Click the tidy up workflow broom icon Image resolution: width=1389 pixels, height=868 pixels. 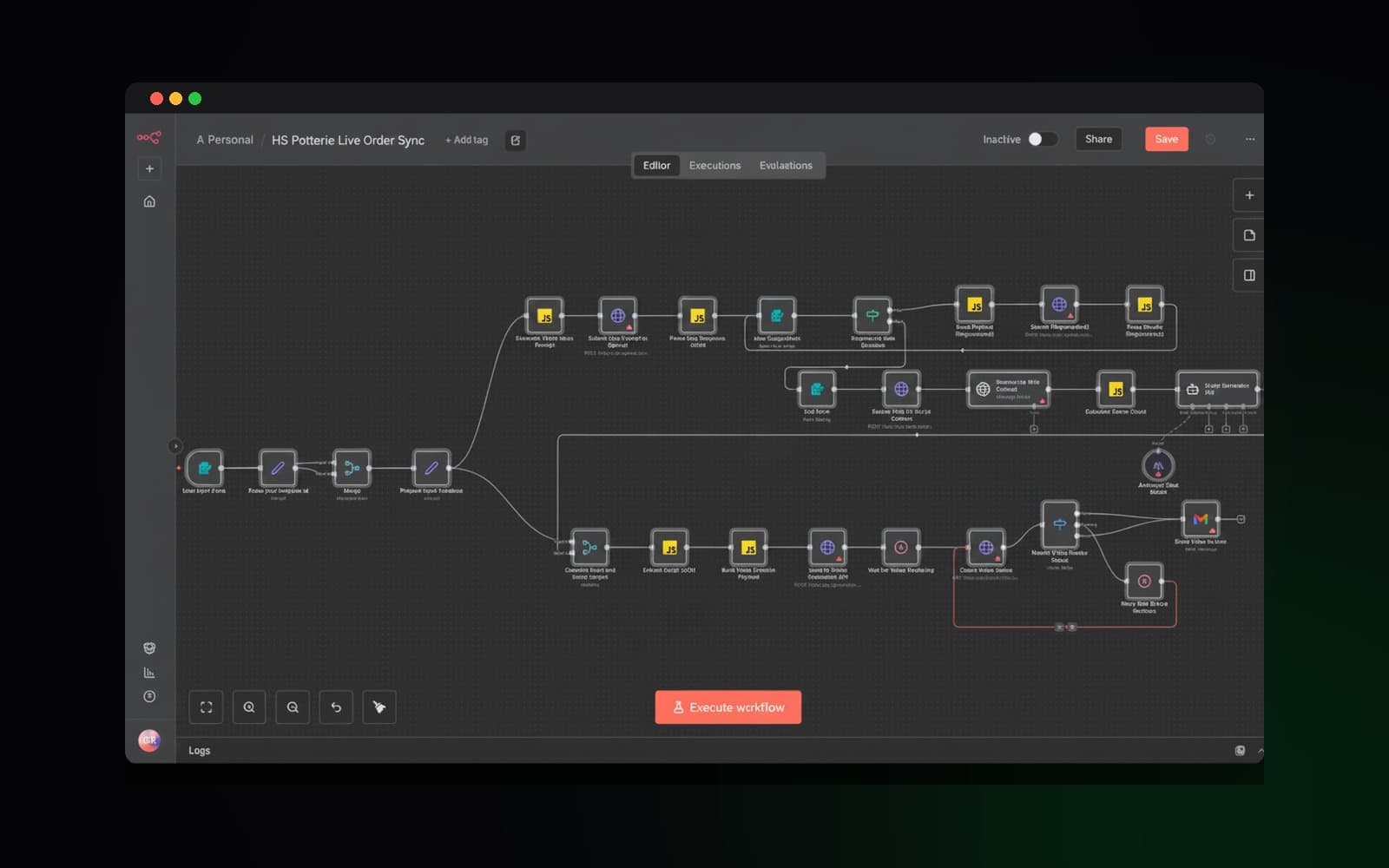pyautogui.click(x=379, y=707)
